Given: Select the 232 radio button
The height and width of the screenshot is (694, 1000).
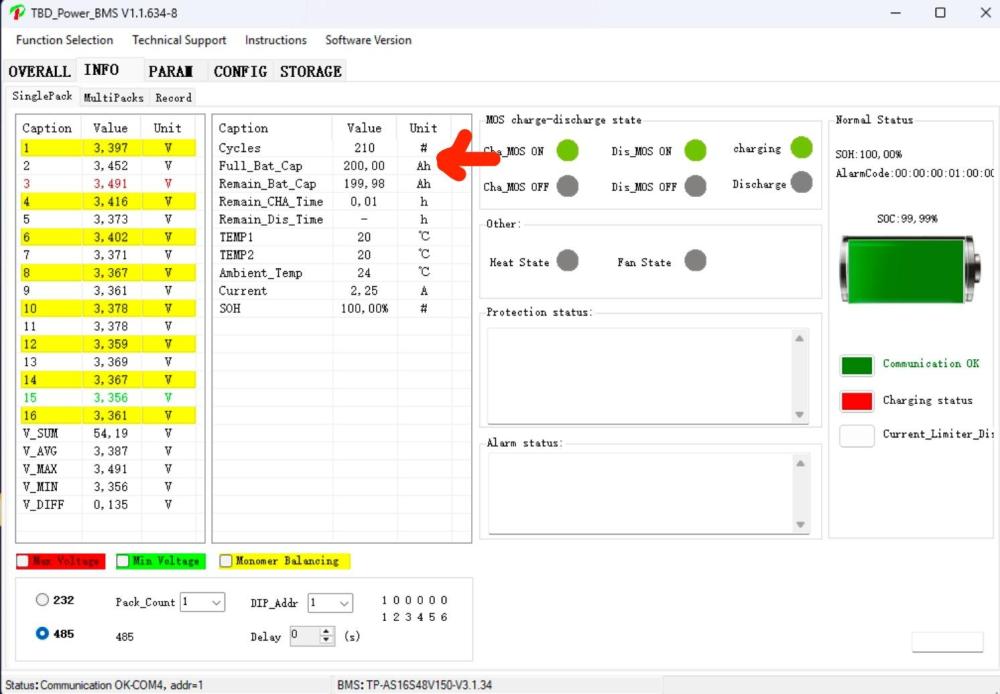Looking at the screenshot, I should point(42,600).
